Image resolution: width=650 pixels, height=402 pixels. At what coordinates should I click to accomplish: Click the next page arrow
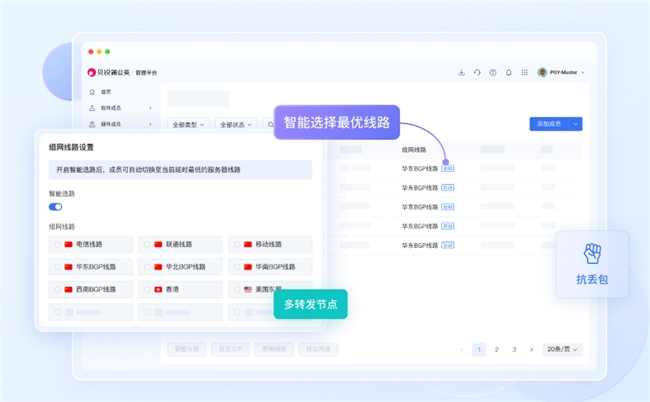(x=530, y=350)
